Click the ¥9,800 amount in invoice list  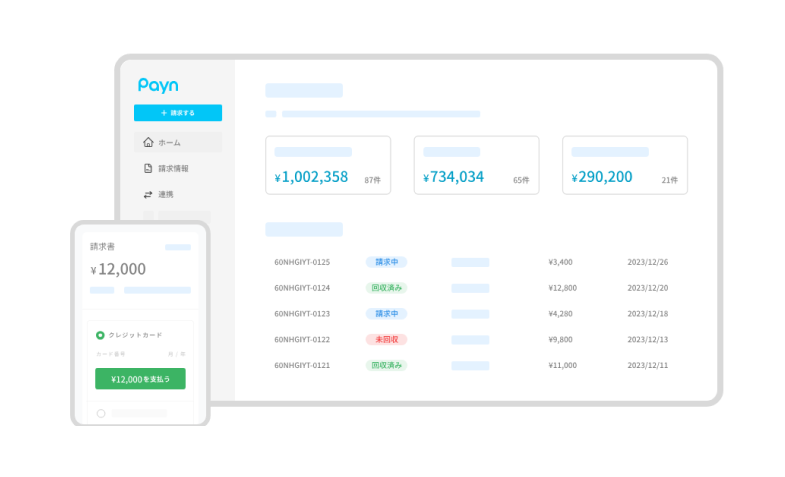[561, 340]
